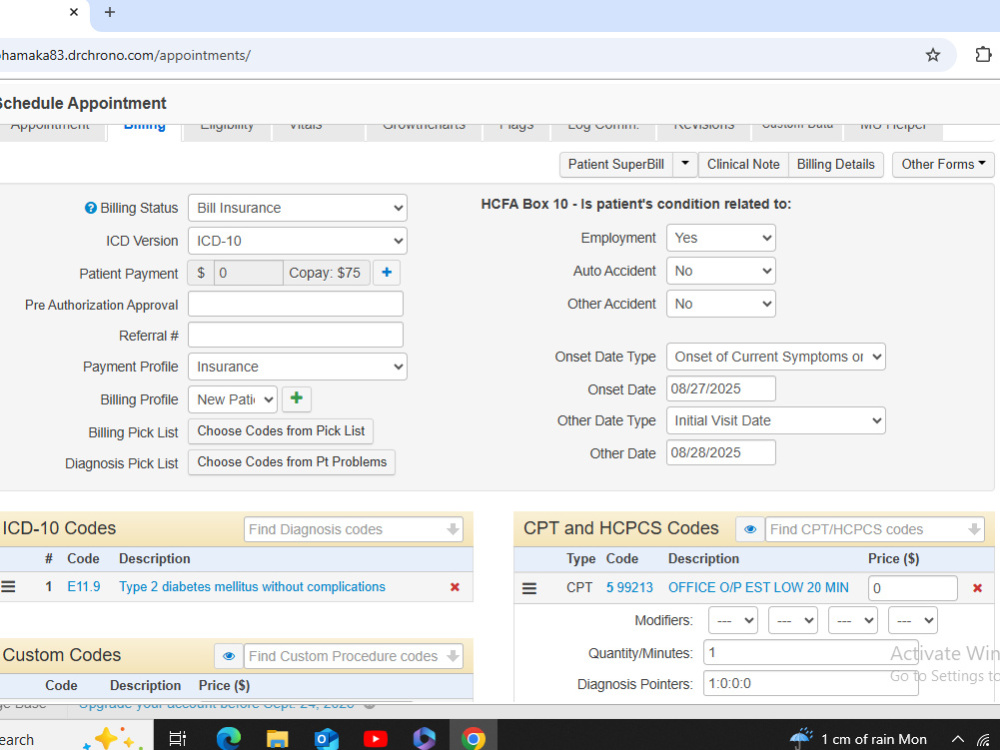Viewport: 1000px width, 750px height.
Task: Click the Diagnosis Pointers field
Action: click(811, 684)
